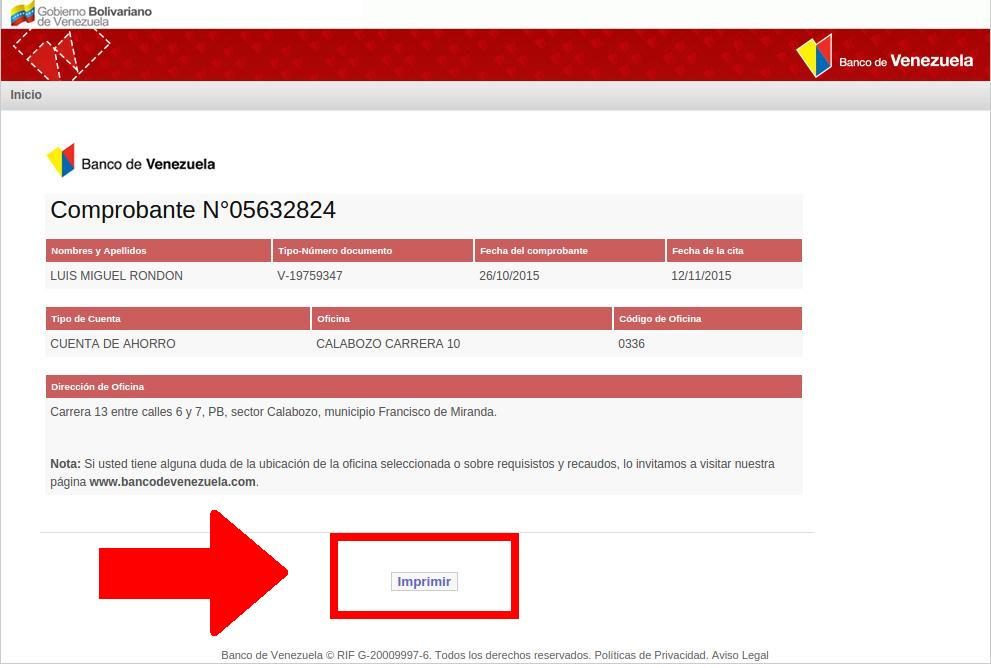Click the Fecha del comprobante column header

[569, 250]
